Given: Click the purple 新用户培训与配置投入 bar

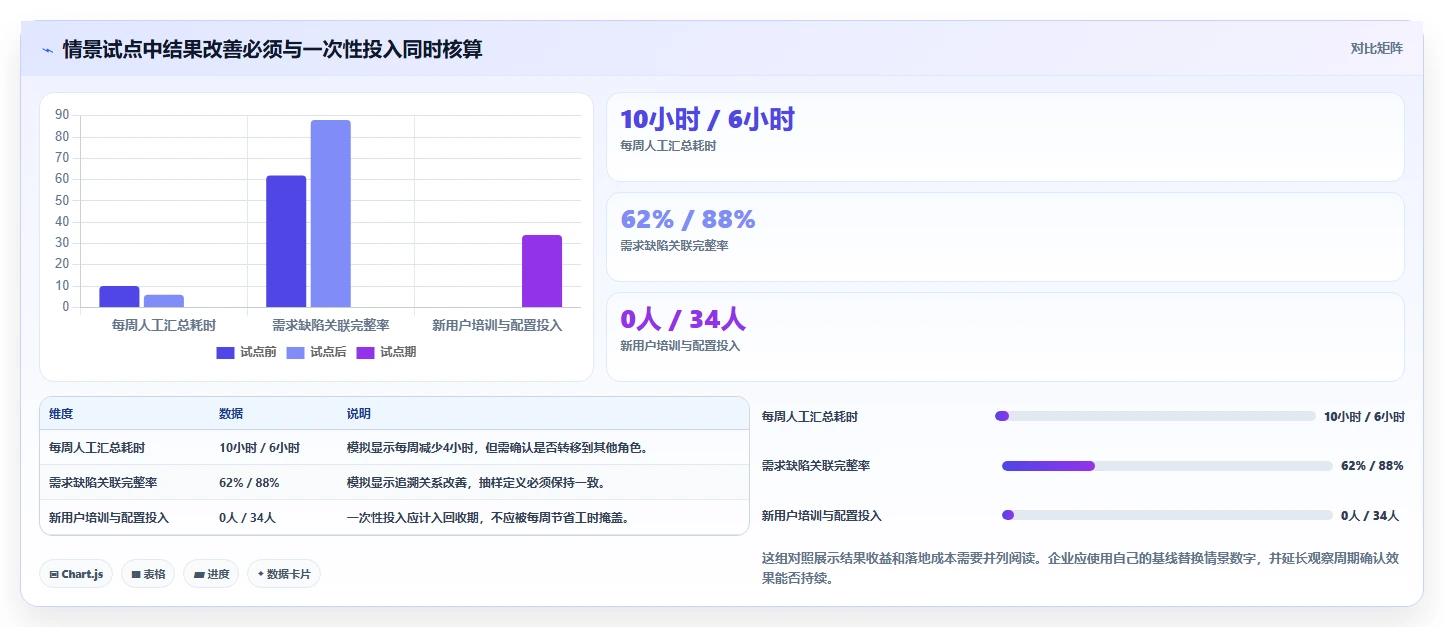Looking at the screenshot, I should pyautogui.click(x=541, y=271).
